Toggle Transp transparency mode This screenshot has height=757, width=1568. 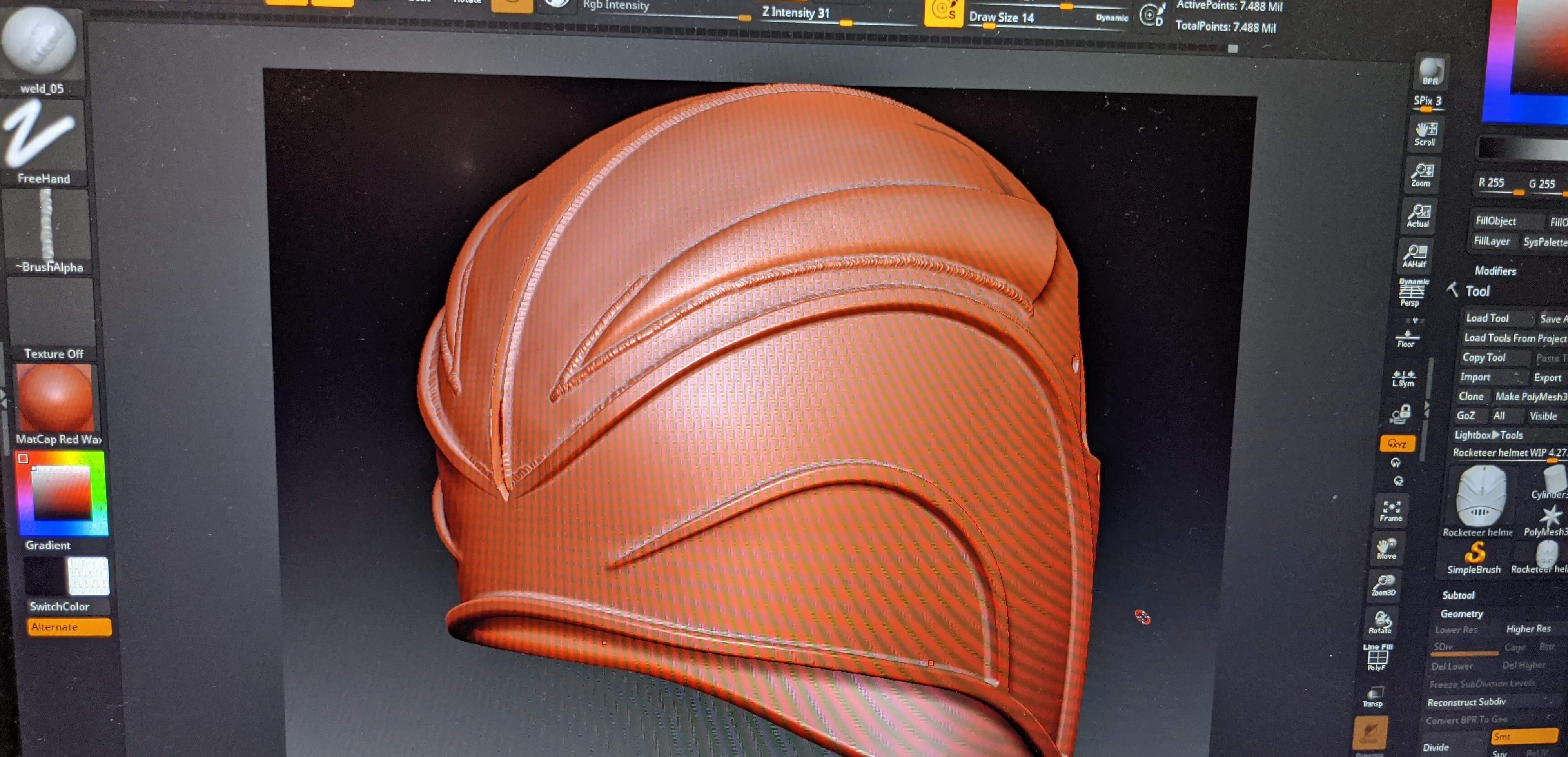click(1374, 696)
